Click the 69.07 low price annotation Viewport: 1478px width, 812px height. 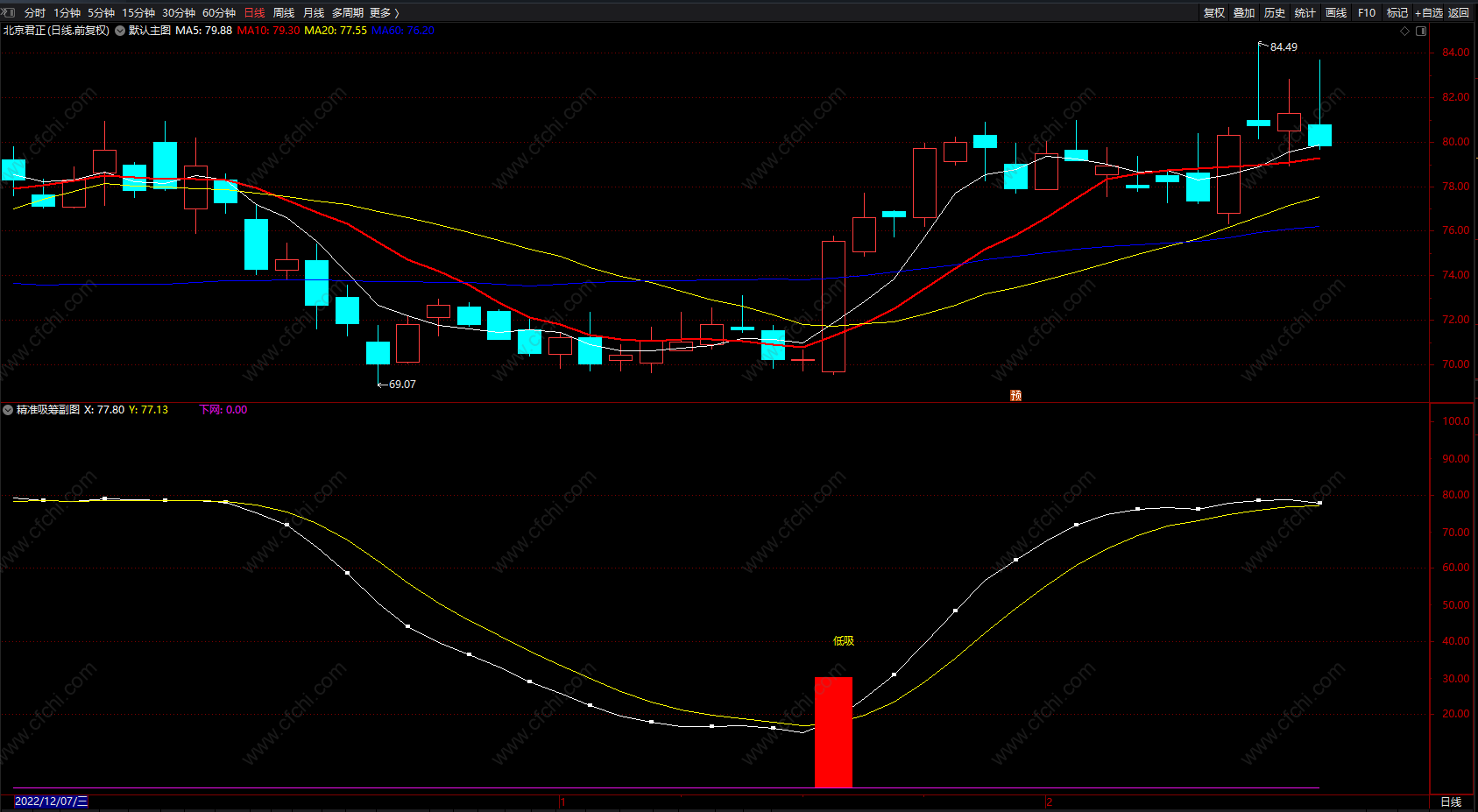[x=402, y=385]
